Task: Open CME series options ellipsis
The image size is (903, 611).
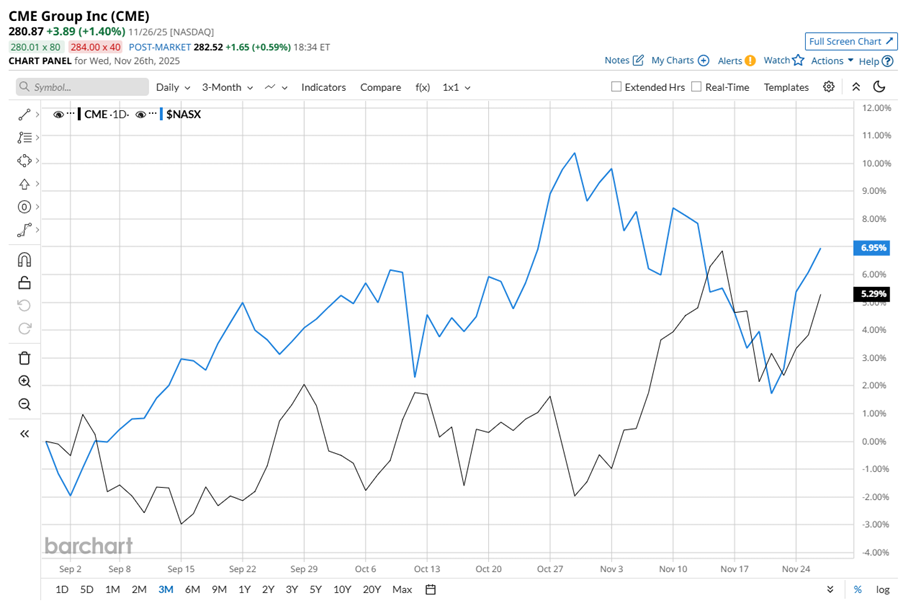Action: [x=70, y=113]
